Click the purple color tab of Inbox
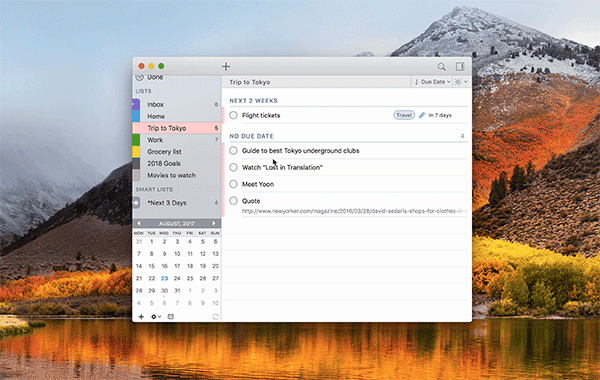Viewport: 600px width, 380px height. pos(136,104)
